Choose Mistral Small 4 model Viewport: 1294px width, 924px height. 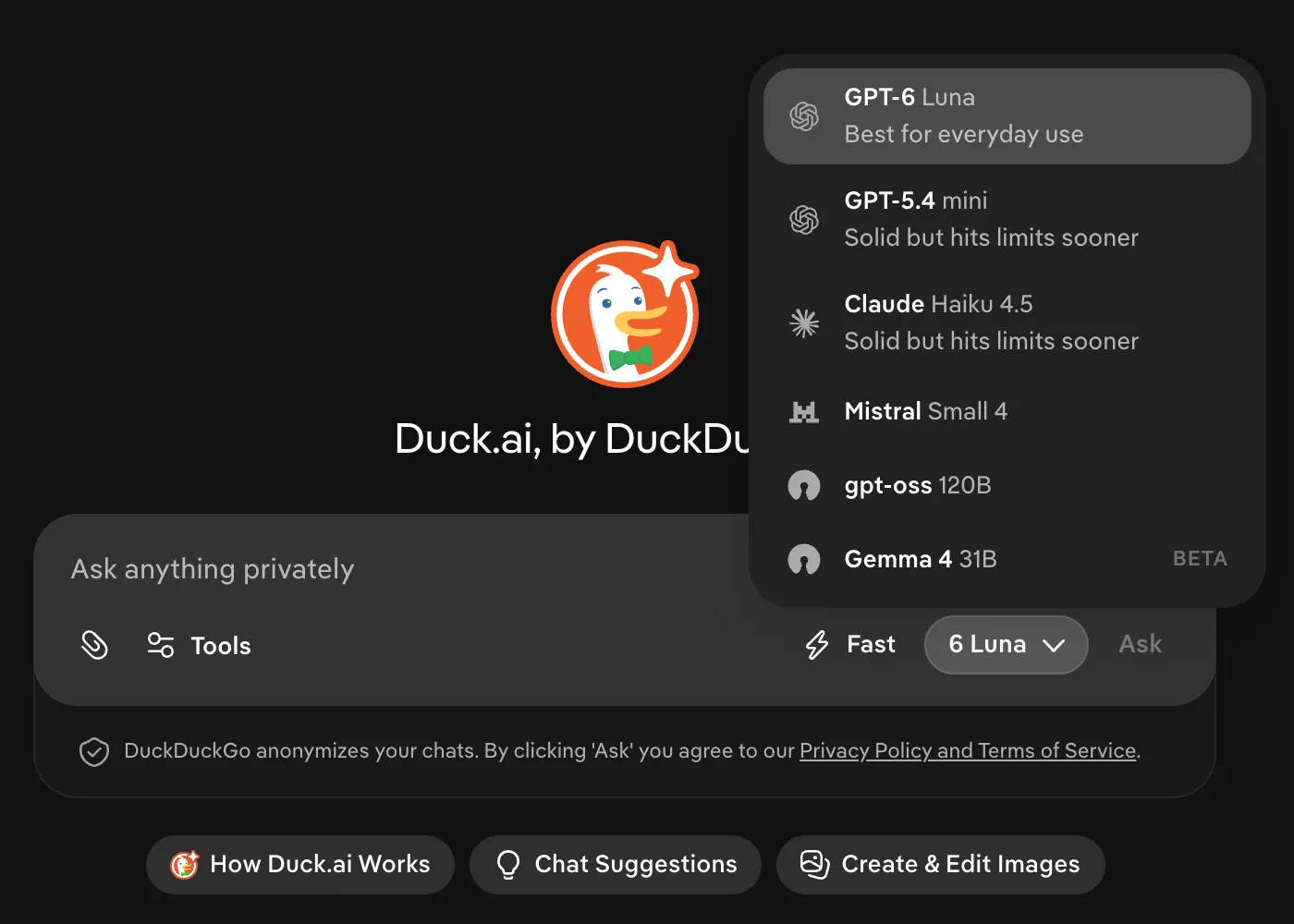pos(1007,412)
